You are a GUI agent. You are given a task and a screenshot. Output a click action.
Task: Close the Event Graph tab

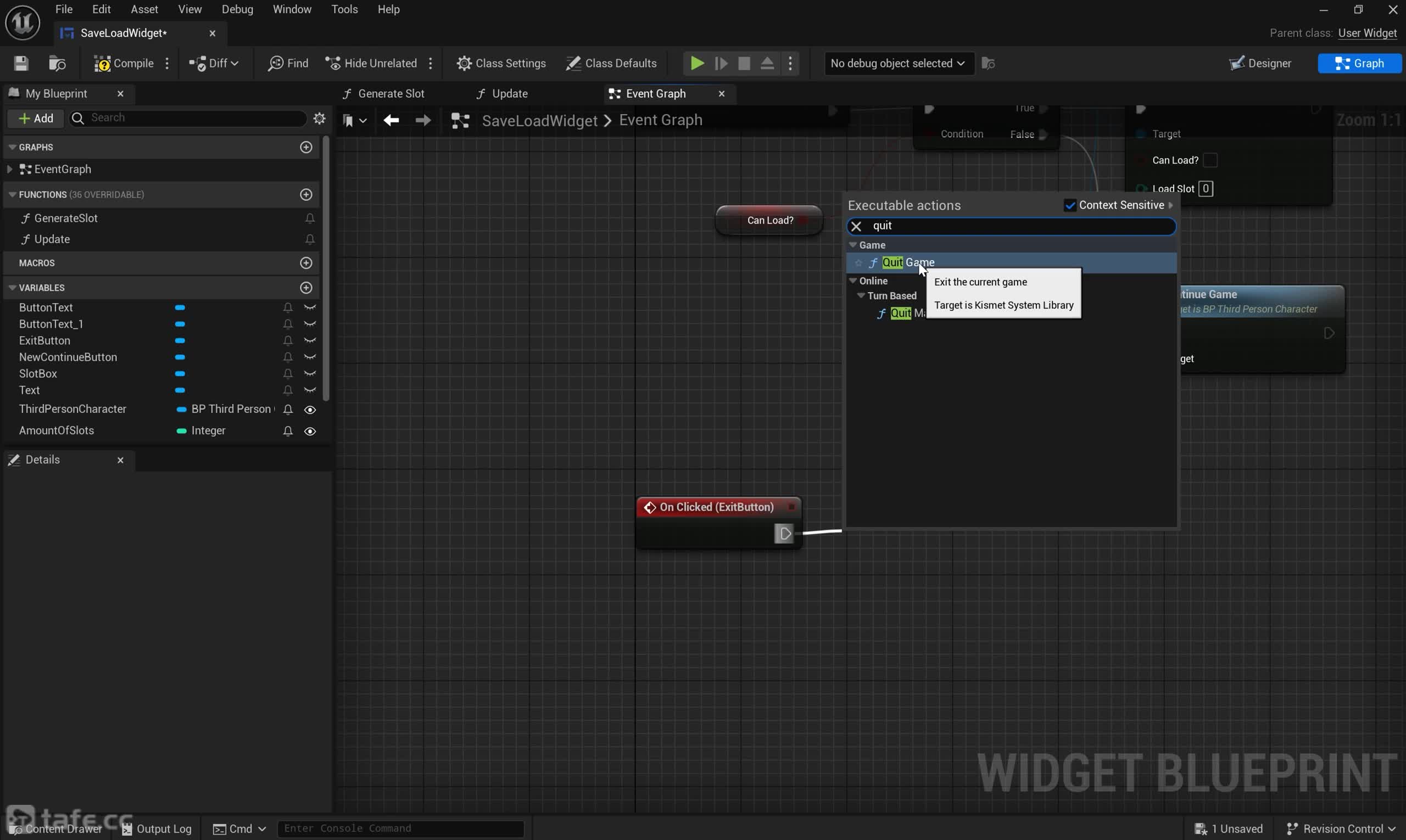[x=722, y=93]
